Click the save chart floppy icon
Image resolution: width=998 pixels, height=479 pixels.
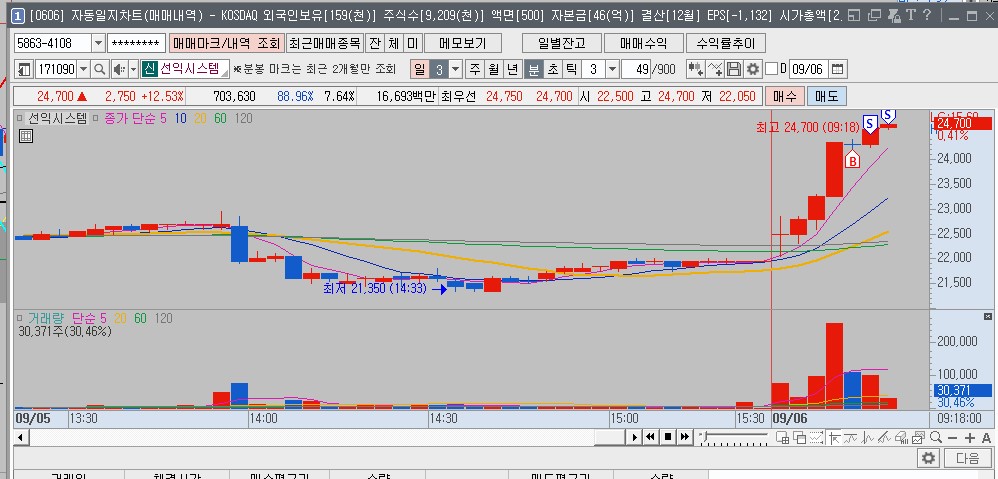(x=734, y=69)
